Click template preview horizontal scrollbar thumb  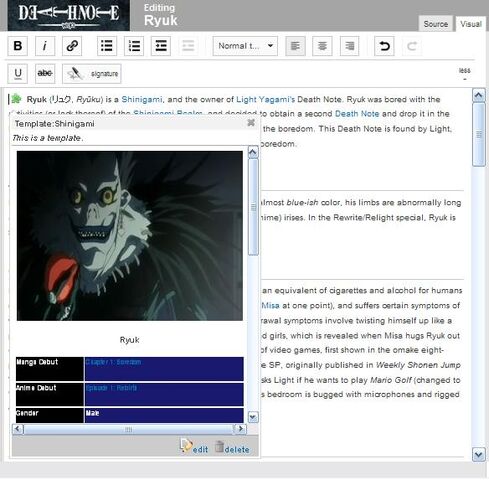pos(129,429)
